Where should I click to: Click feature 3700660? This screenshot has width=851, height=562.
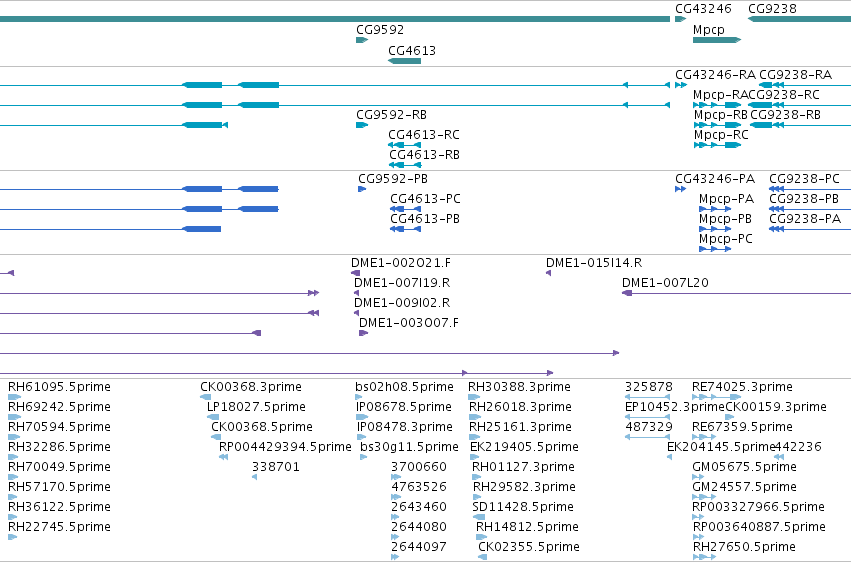[396, 477]
